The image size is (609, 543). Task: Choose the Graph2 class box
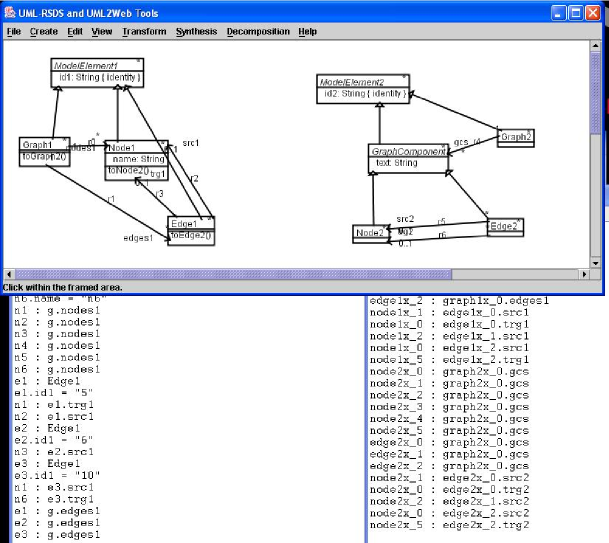pos(516,138)
